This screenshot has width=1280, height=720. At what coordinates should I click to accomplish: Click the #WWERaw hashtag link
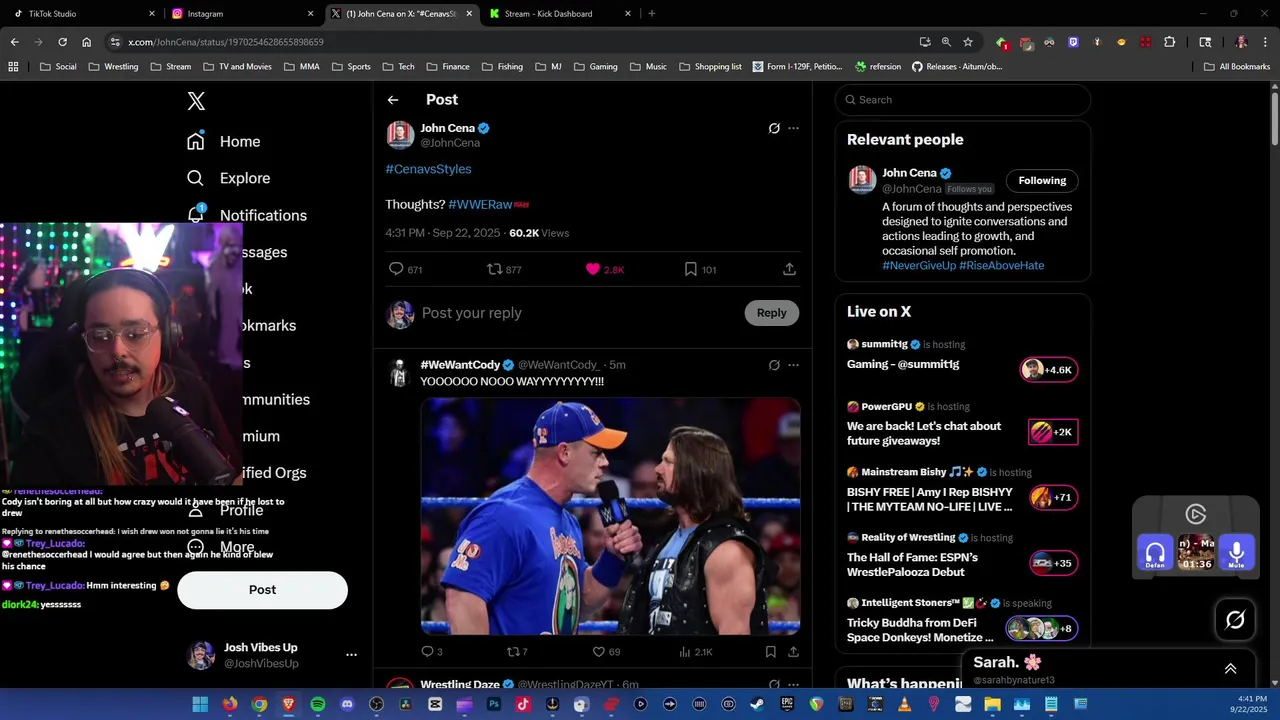click(481, 204)
